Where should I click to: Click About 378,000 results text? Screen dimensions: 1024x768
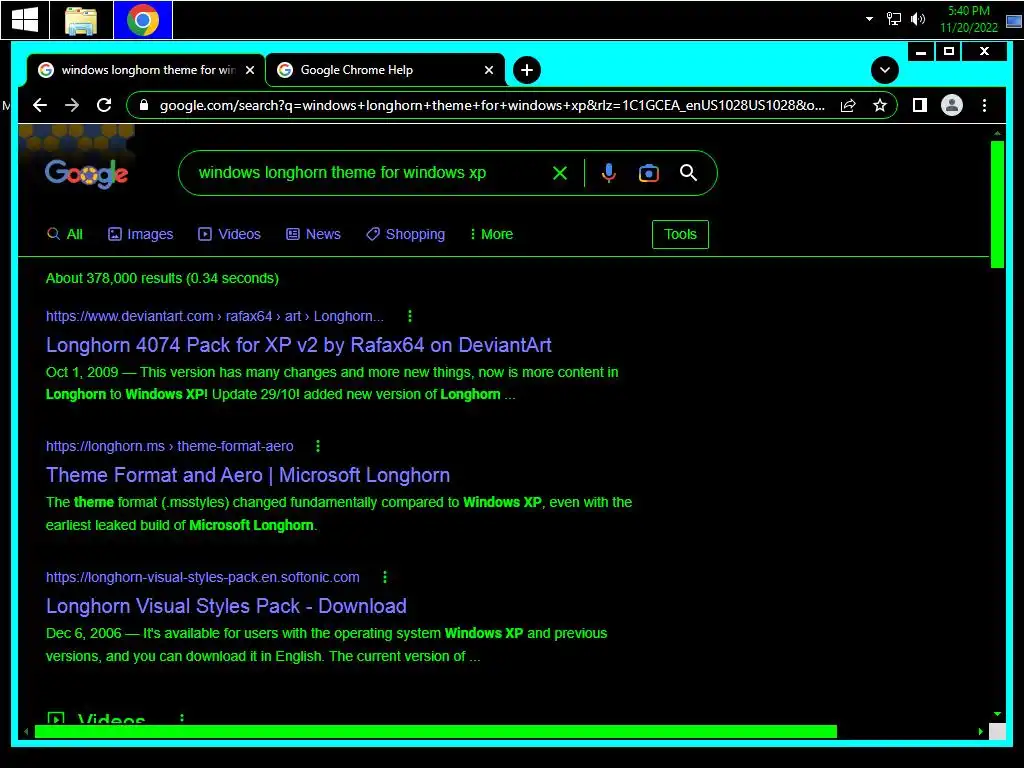click(x=162, y=278)
